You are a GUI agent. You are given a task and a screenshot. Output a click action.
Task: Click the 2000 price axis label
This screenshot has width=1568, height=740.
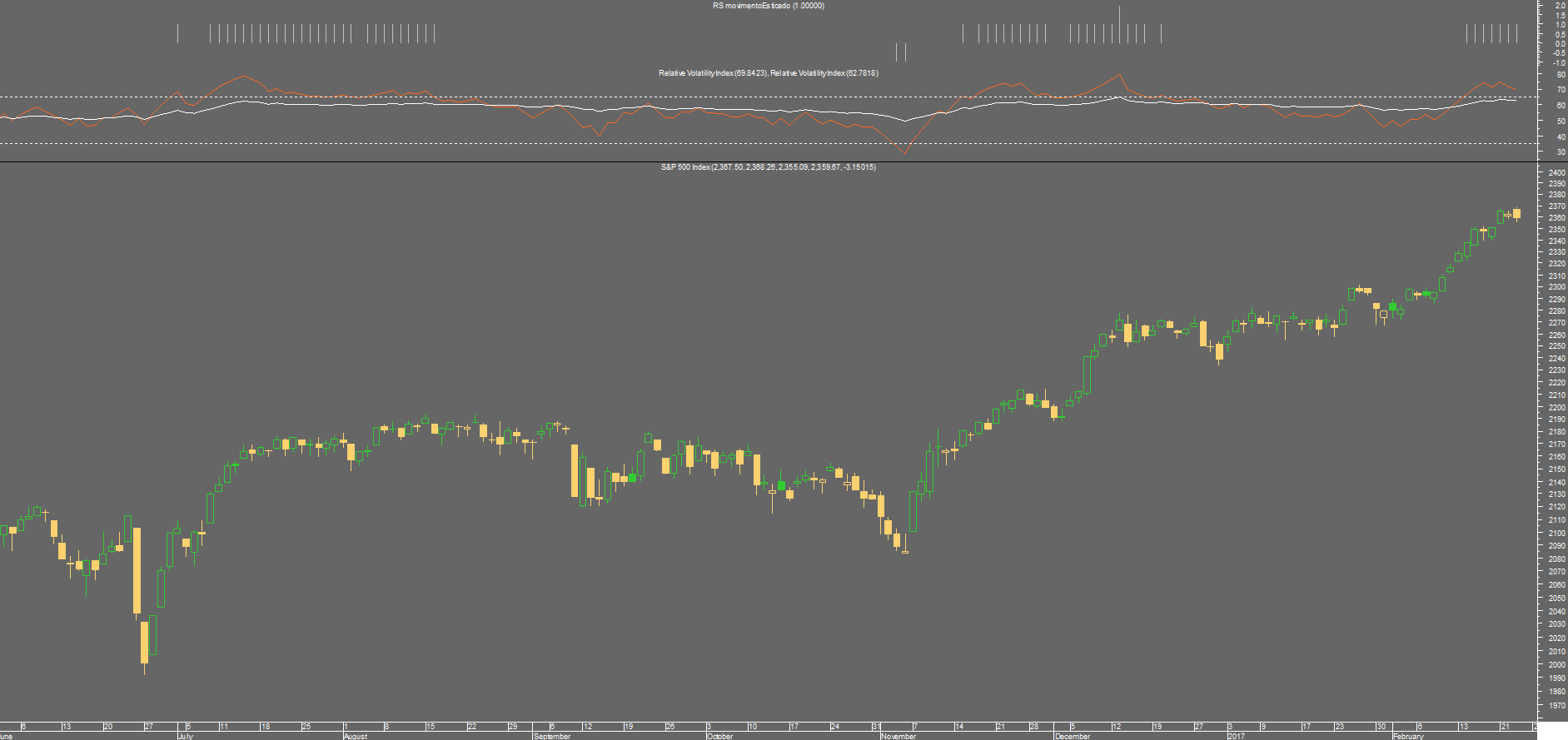(1556, 665)
